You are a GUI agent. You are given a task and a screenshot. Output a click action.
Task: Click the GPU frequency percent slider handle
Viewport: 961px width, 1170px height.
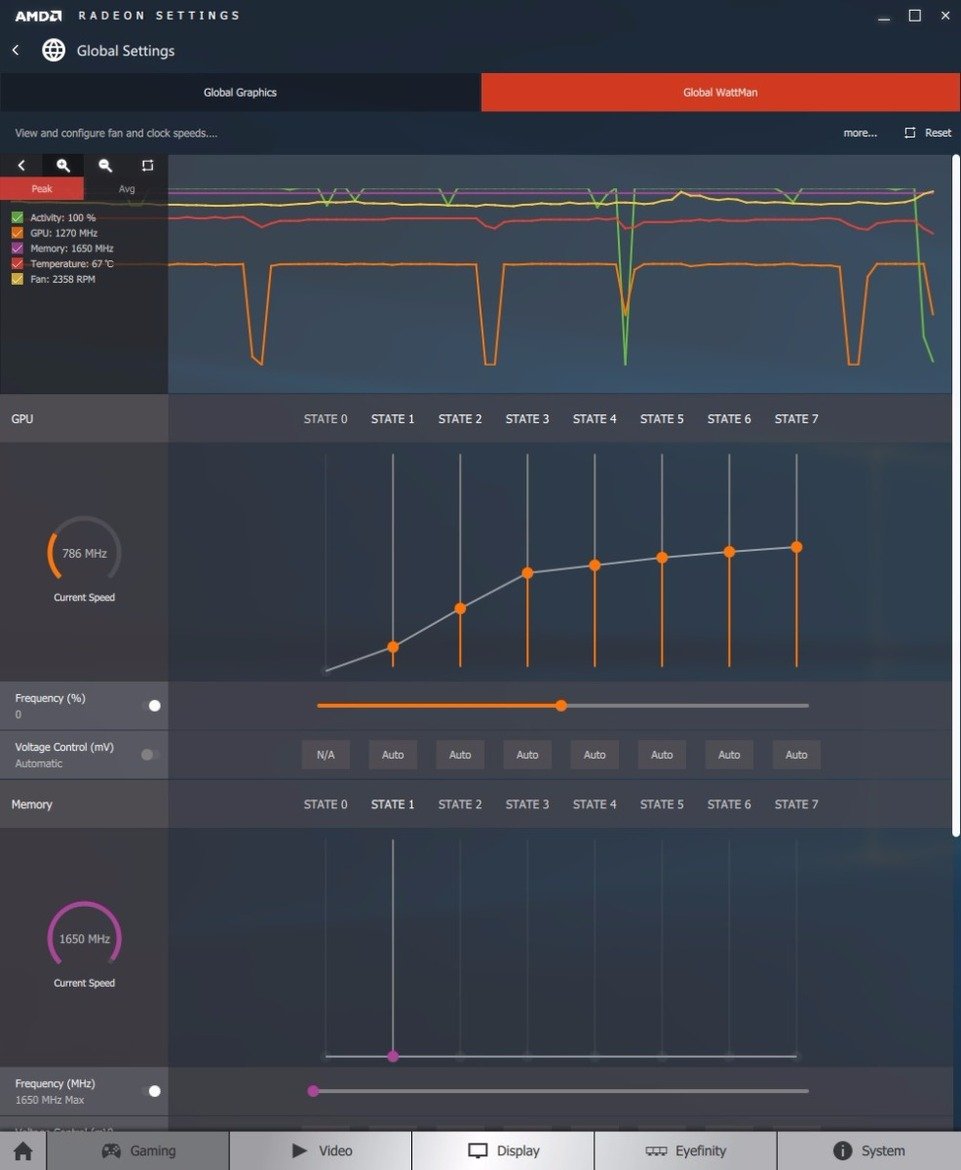pyautogui.click(x=561, y=706)
